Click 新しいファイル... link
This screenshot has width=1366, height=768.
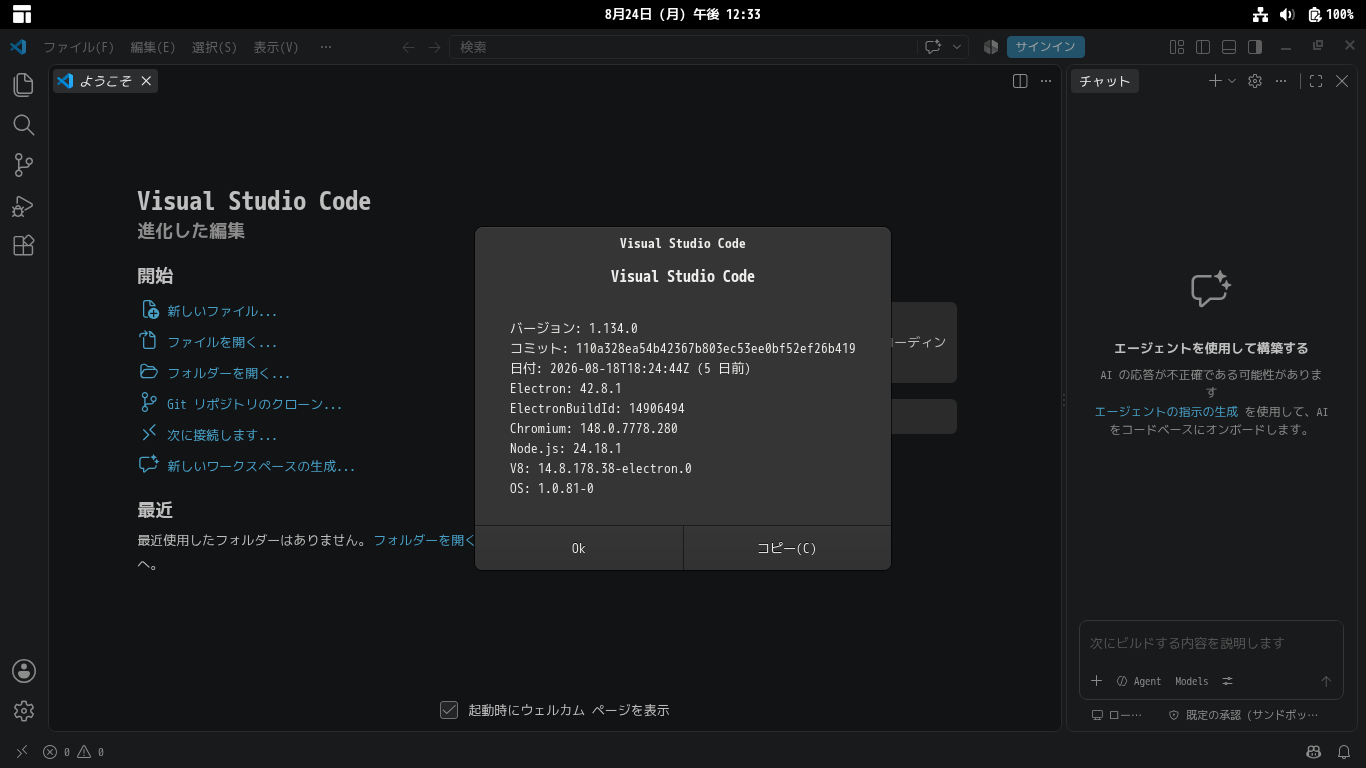(222, 311)
